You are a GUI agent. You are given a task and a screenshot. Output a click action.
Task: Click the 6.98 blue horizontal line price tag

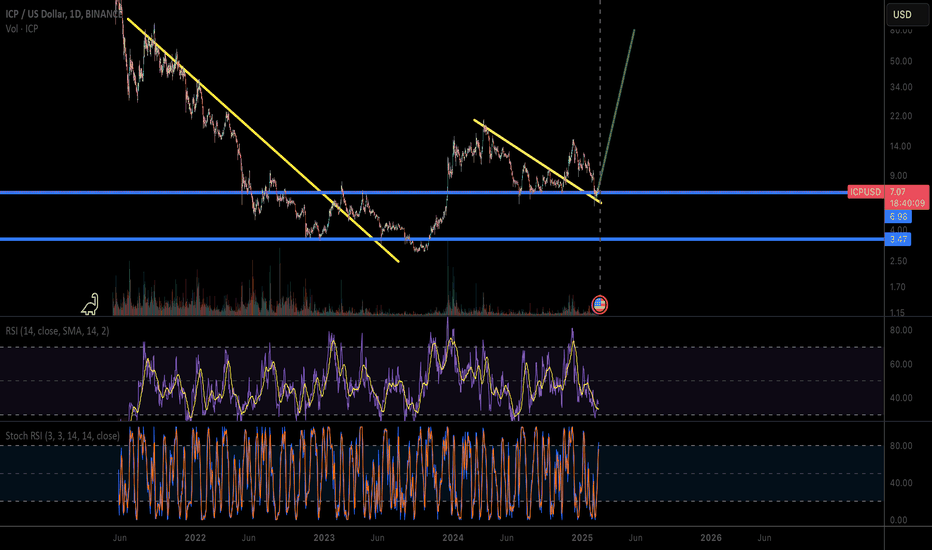click(x=898, y=216)
